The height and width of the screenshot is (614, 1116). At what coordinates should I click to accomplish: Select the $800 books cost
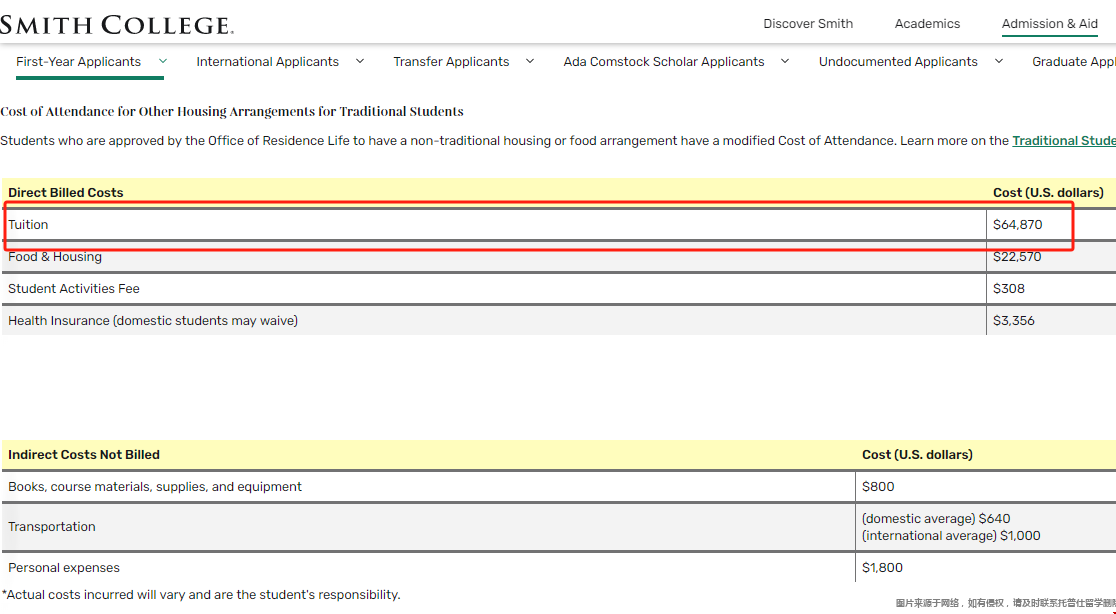[878, 487]
